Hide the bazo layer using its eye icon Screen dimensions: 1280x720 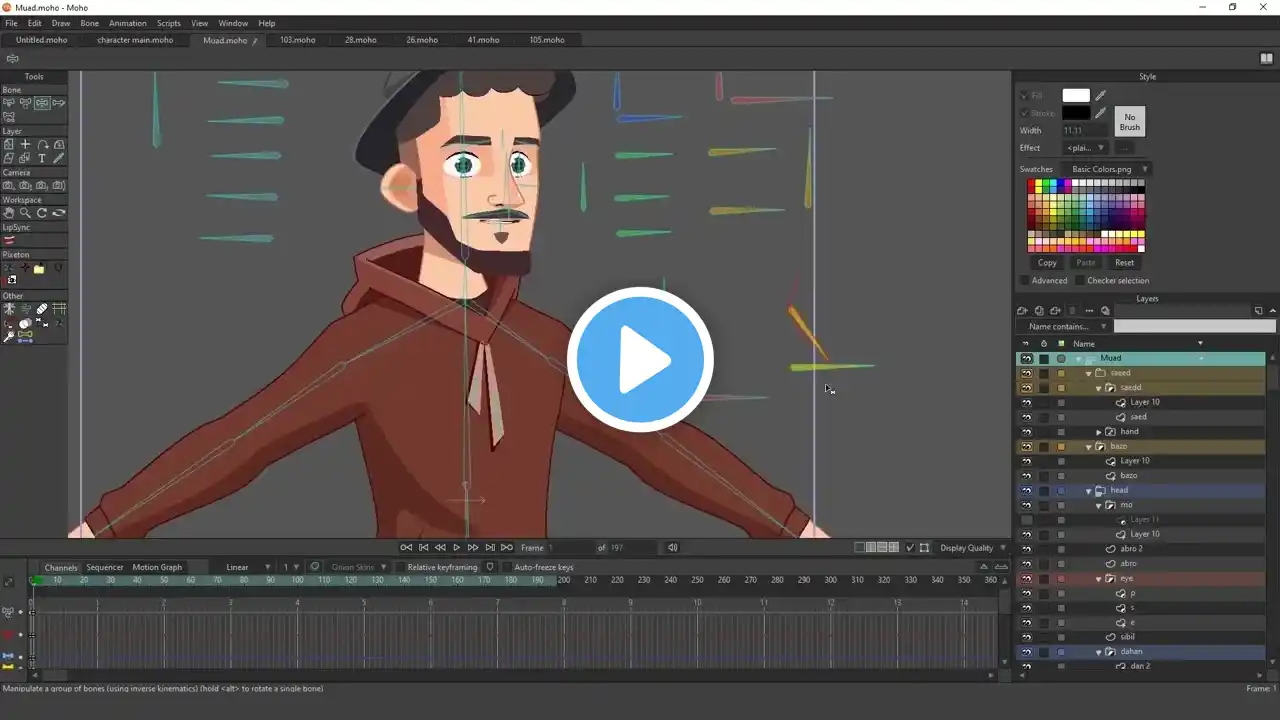[1026, 446]
